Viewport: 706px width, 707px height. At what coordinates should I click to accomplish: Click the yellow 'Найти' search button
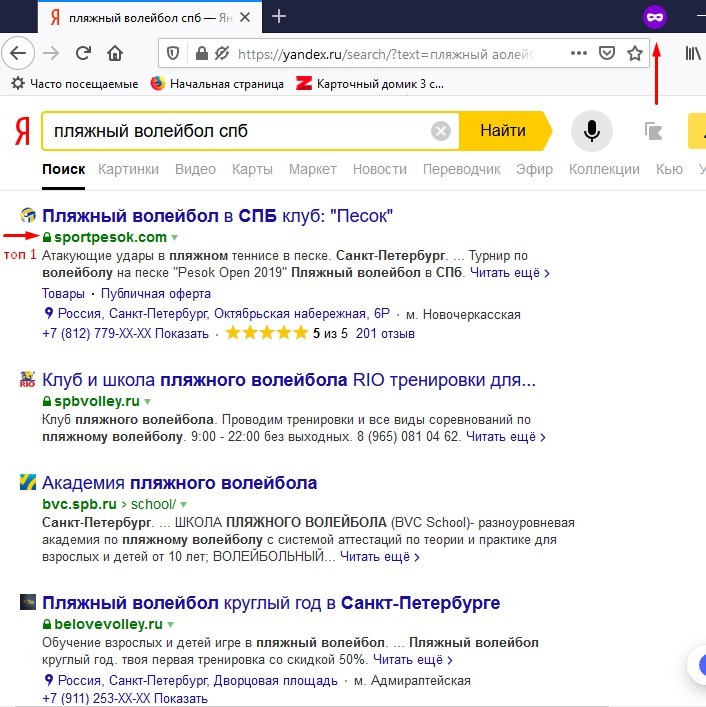(x=503, y=131)
